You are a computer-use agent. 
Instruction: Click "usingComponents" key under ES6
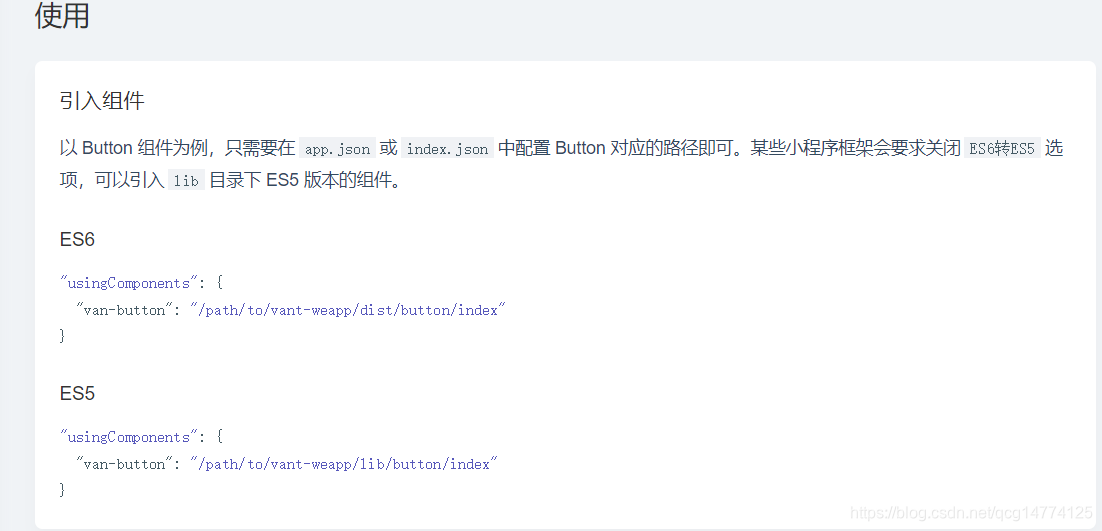(129, 284)
